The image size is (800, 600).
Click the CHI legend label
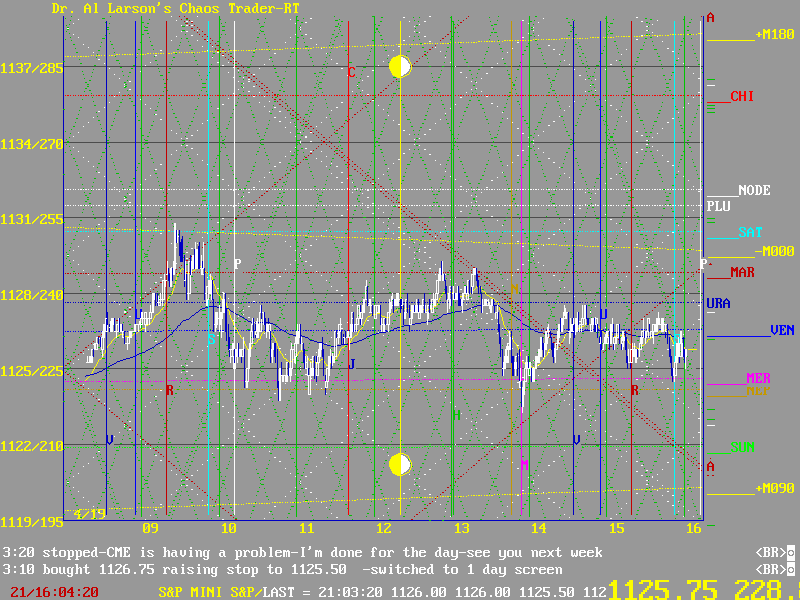(x=742, y=97)
